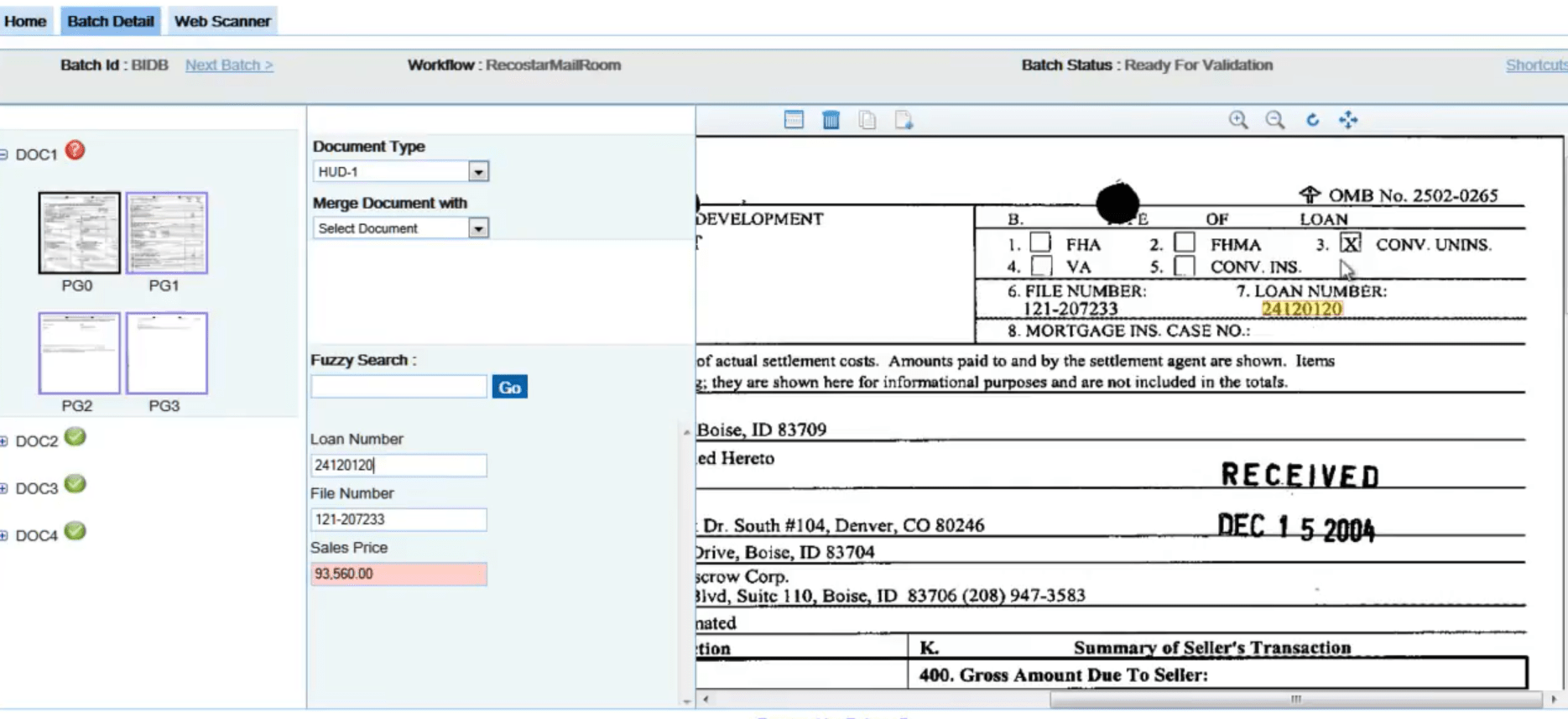
Task: Zoom in on the document image
Action: click(x=1237, y=120)
